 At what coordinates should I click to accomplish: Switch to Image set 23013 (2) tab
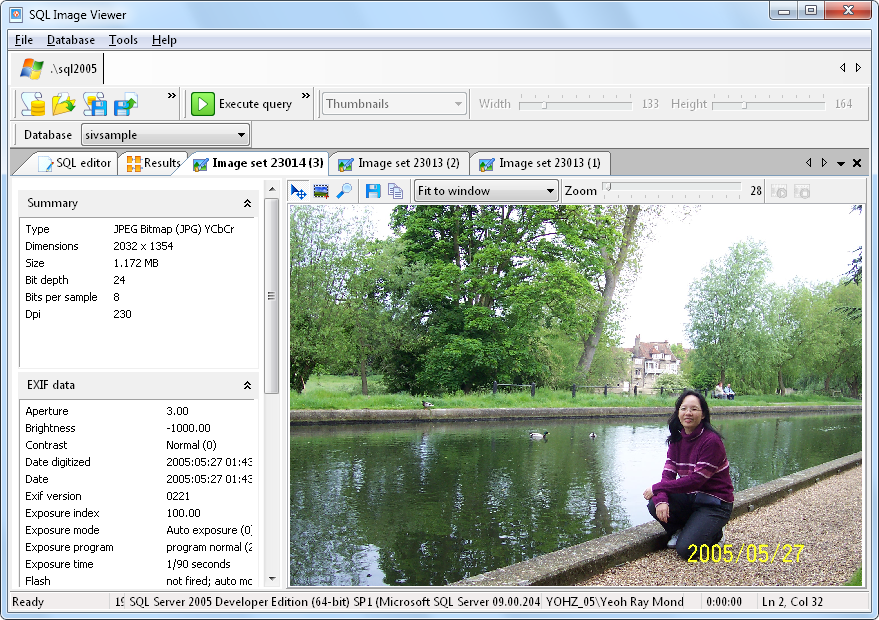(x=399, y=163)
